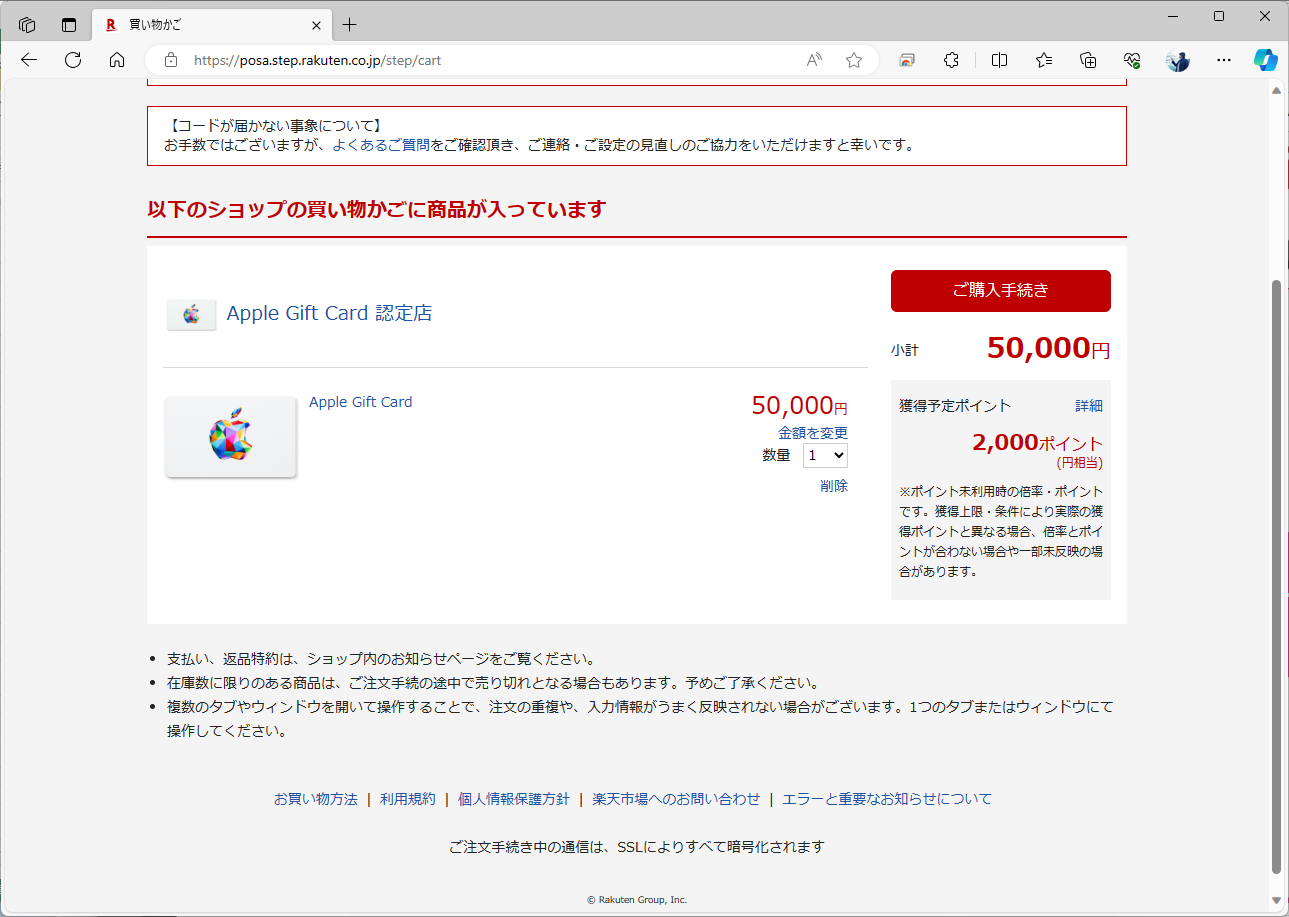1289x917 pixels.
Task: Open Settings and more menu
Action: point(1224,60)
